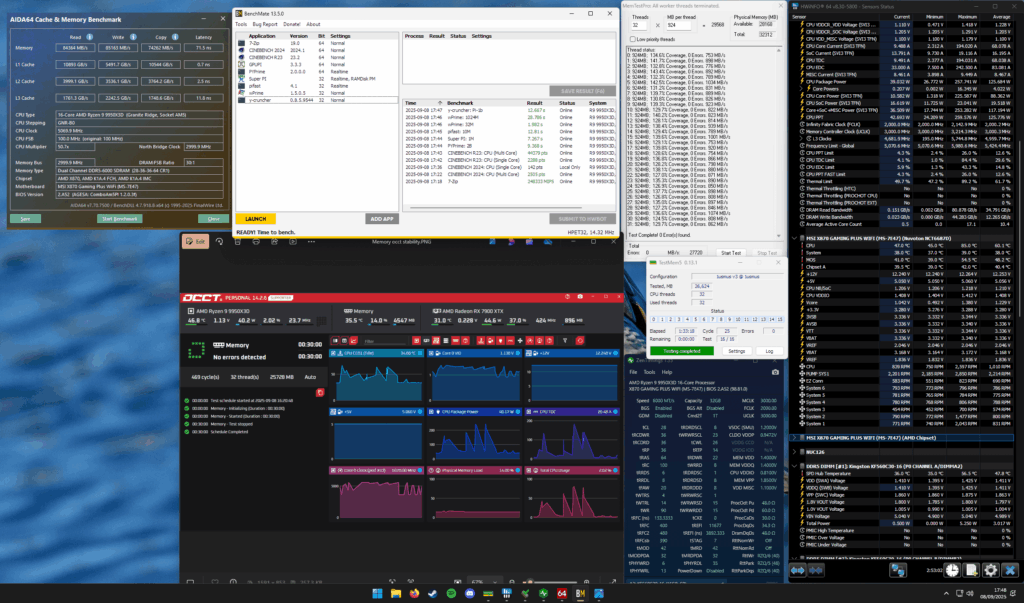
Task: Click Edit button in Photos viewer
Action: tap(195, 242)
